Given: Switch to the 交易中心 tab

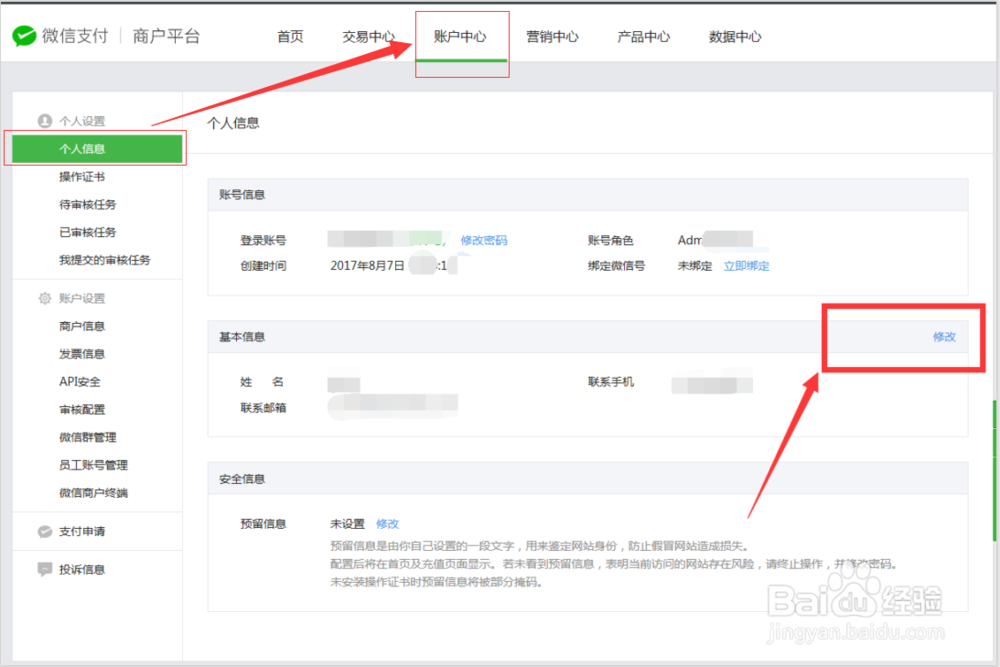Looking at the screenshot, I should (x=369, y=36).
